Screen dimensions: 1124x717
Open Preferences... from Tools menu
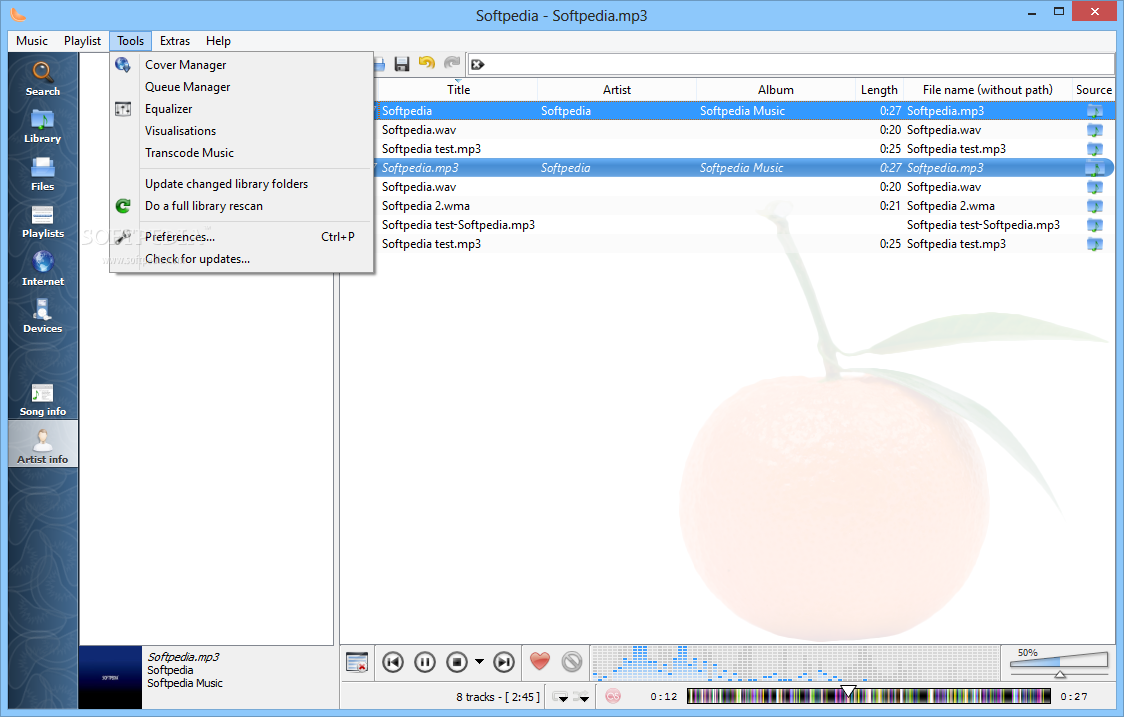242,237
